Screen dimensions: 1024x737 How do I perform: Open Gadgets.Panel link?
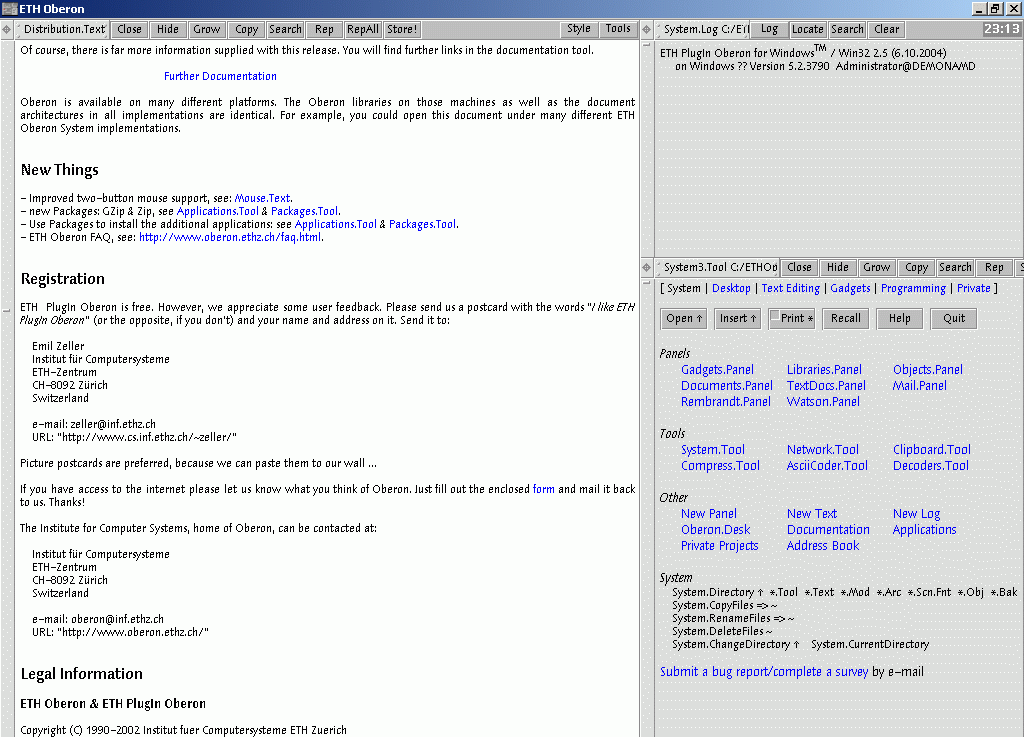717,369
